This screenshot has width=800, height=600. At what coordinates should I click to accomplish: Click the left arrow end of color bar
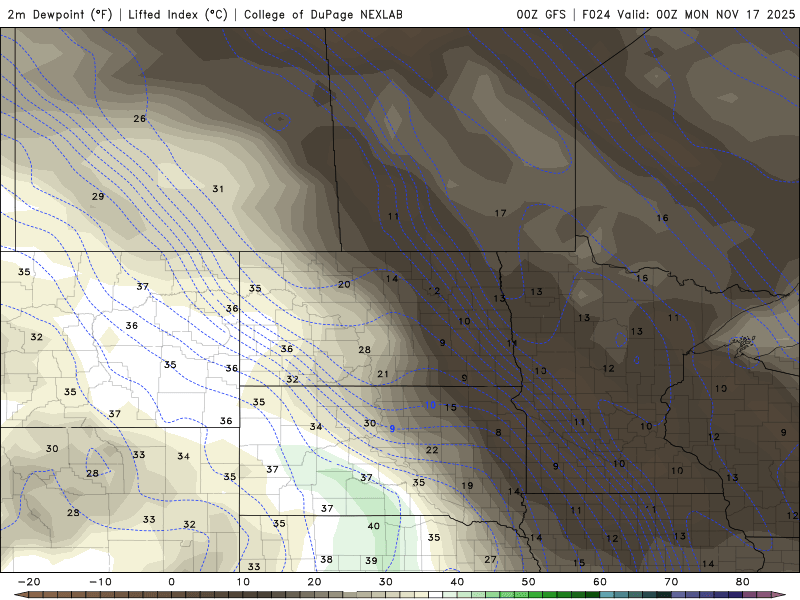pyautogui.click(x=20, y=595)
